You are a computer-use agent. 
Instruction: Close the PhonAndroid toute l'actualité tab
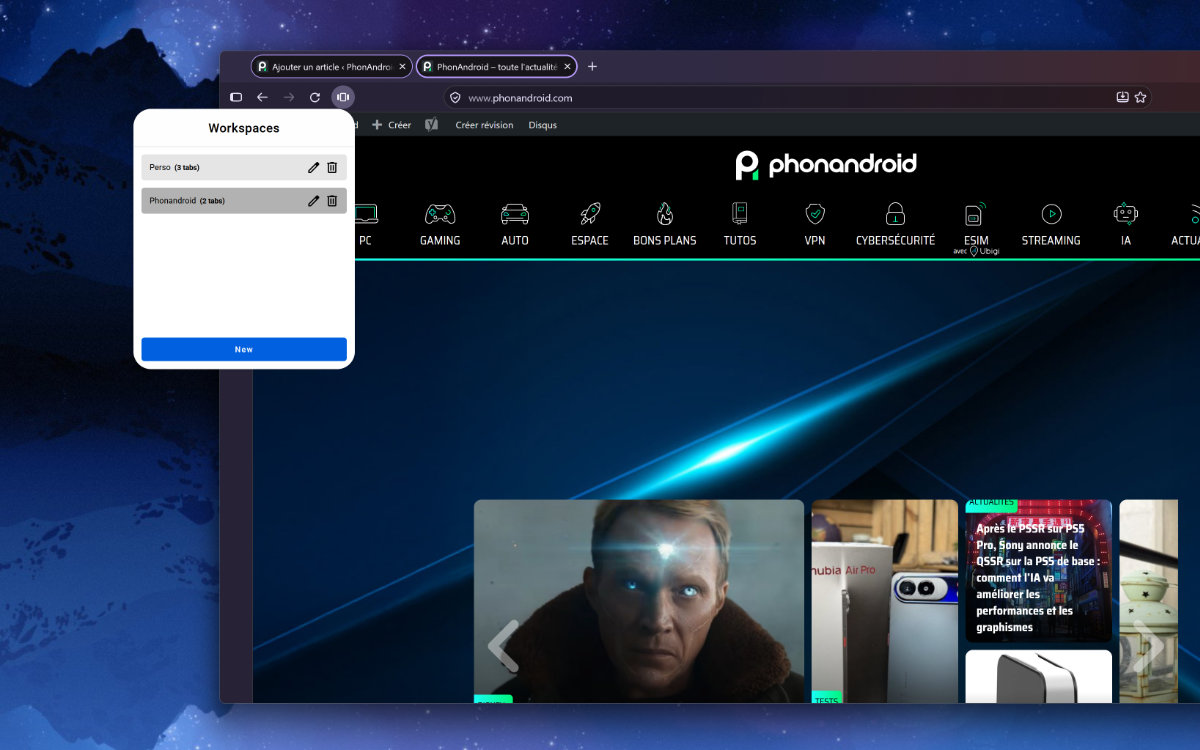tap(567, 67)
